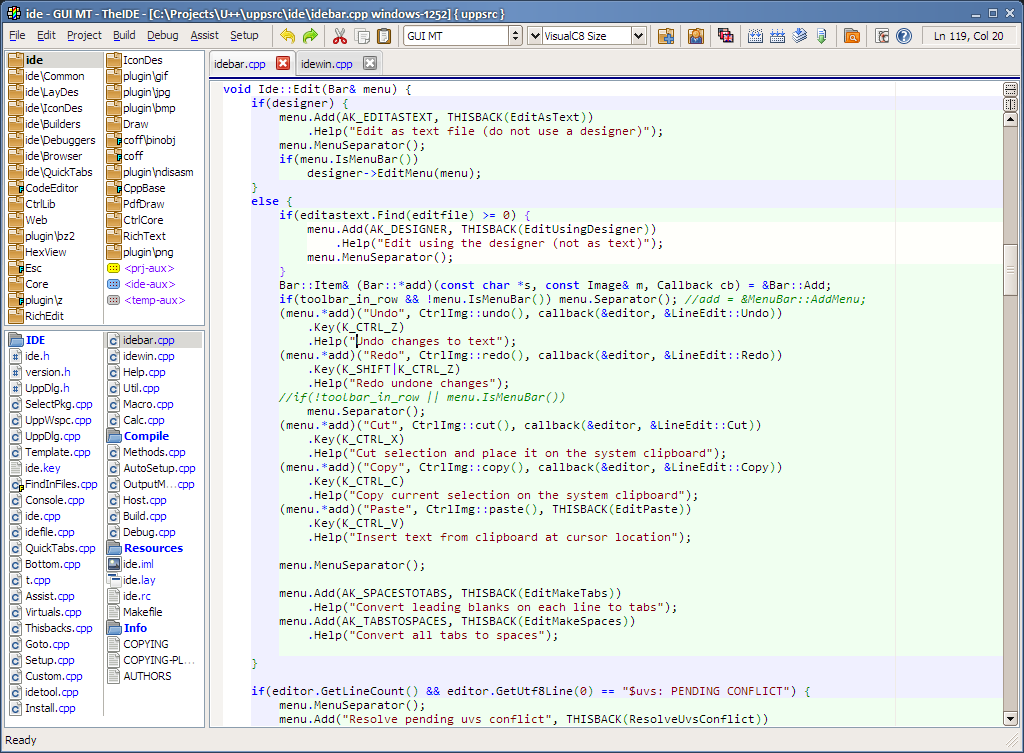Select the ide.lay resource file

[138, 580]
